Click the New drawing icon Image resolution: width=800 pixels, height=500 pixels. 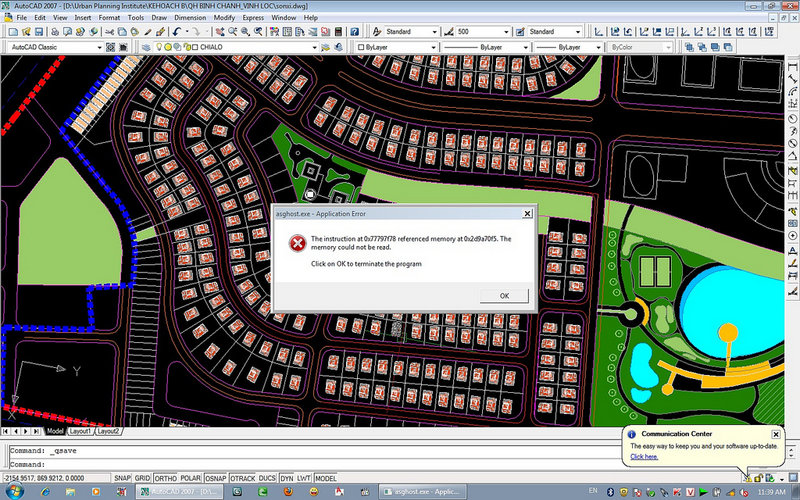pyautogui.click(x=10, y=32)
